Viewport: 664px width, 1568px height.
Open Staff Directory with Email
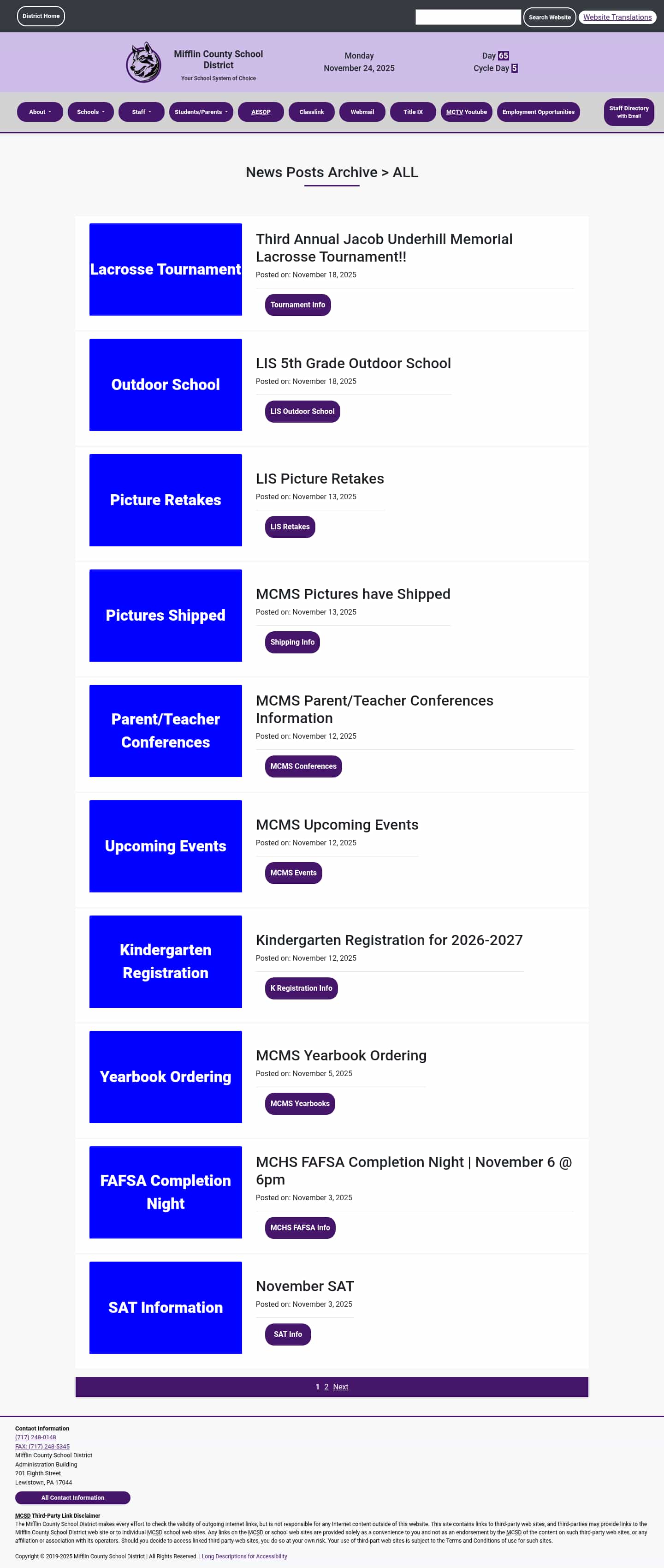(628, 112)
